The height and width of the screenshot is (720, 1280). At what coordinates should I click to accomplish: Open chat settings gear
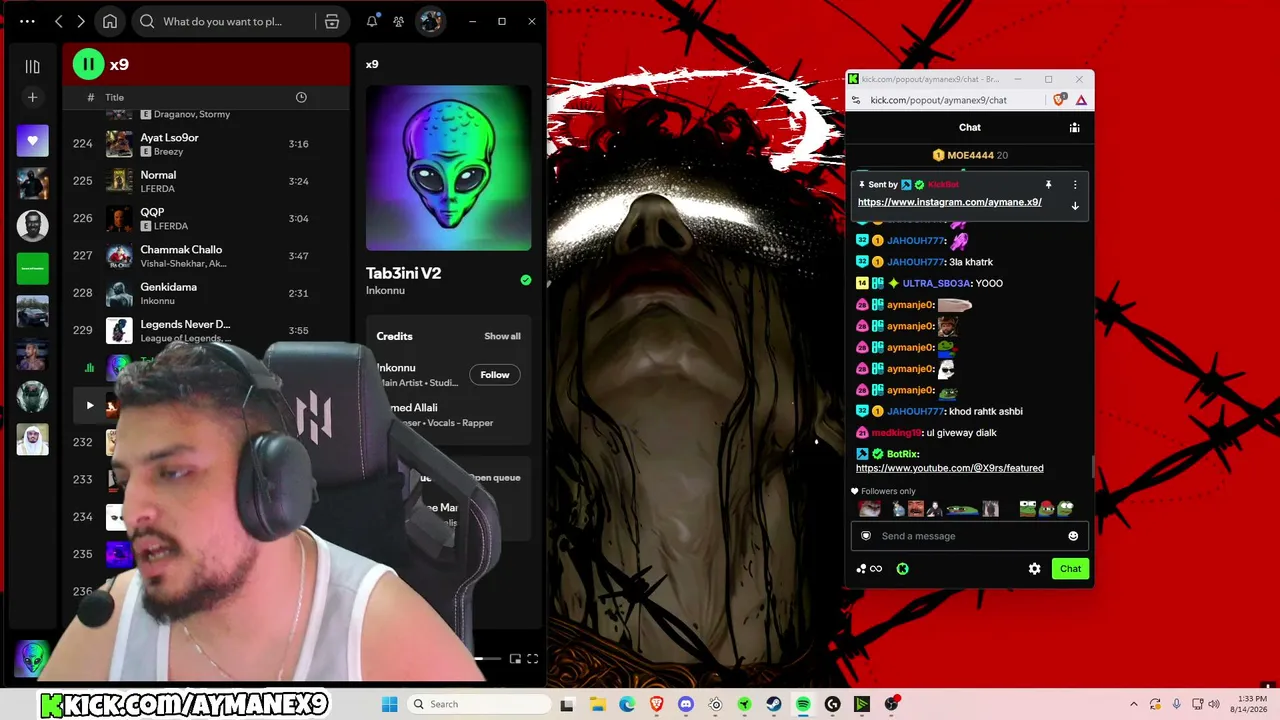(x=1034, y=569)
